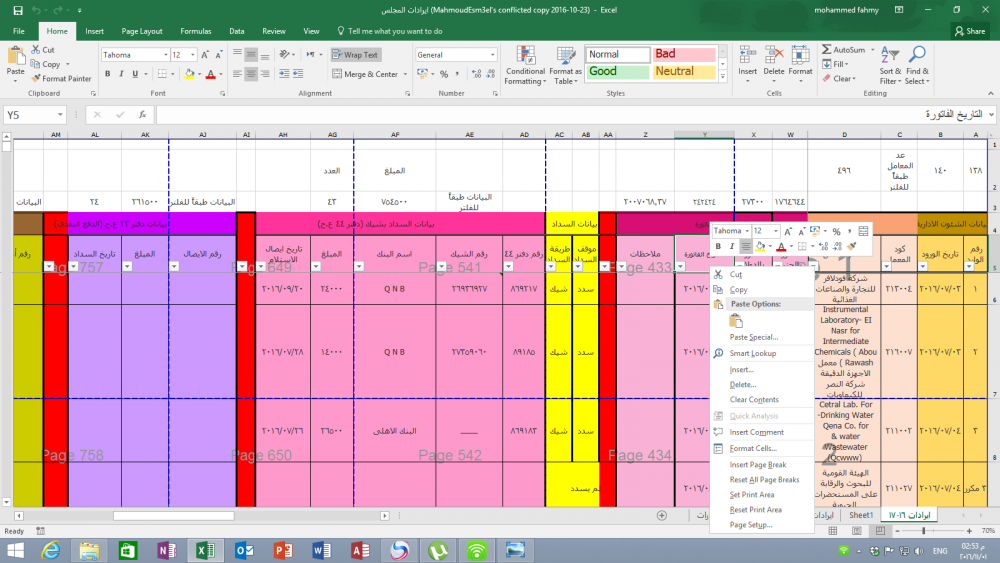Switch to Page Break Preview view
The width and height of the screenshot is (1000, 563).
coord(879,531)
